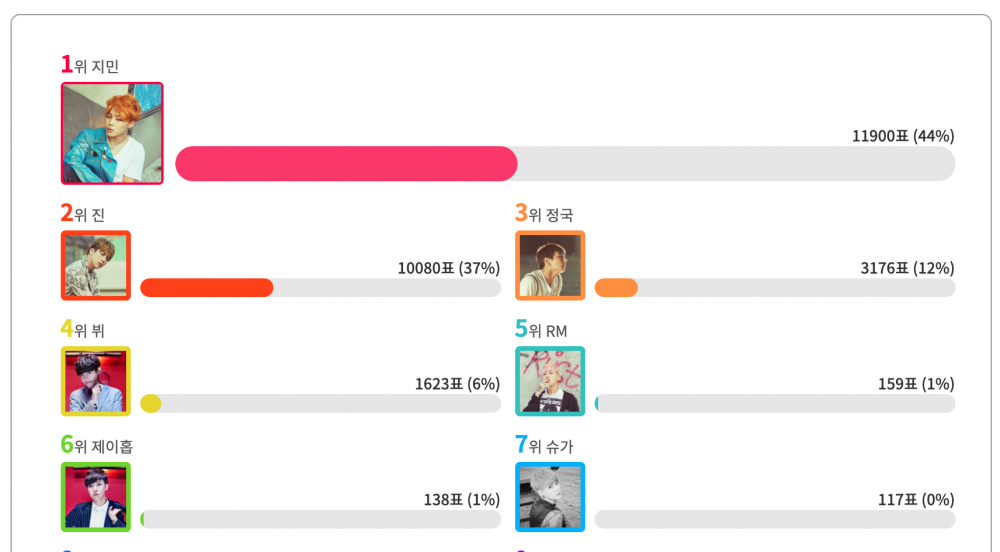Click the red-orange progress bar for 진
This screenshot has height=552, width=1000.
[x=207, y=288]
